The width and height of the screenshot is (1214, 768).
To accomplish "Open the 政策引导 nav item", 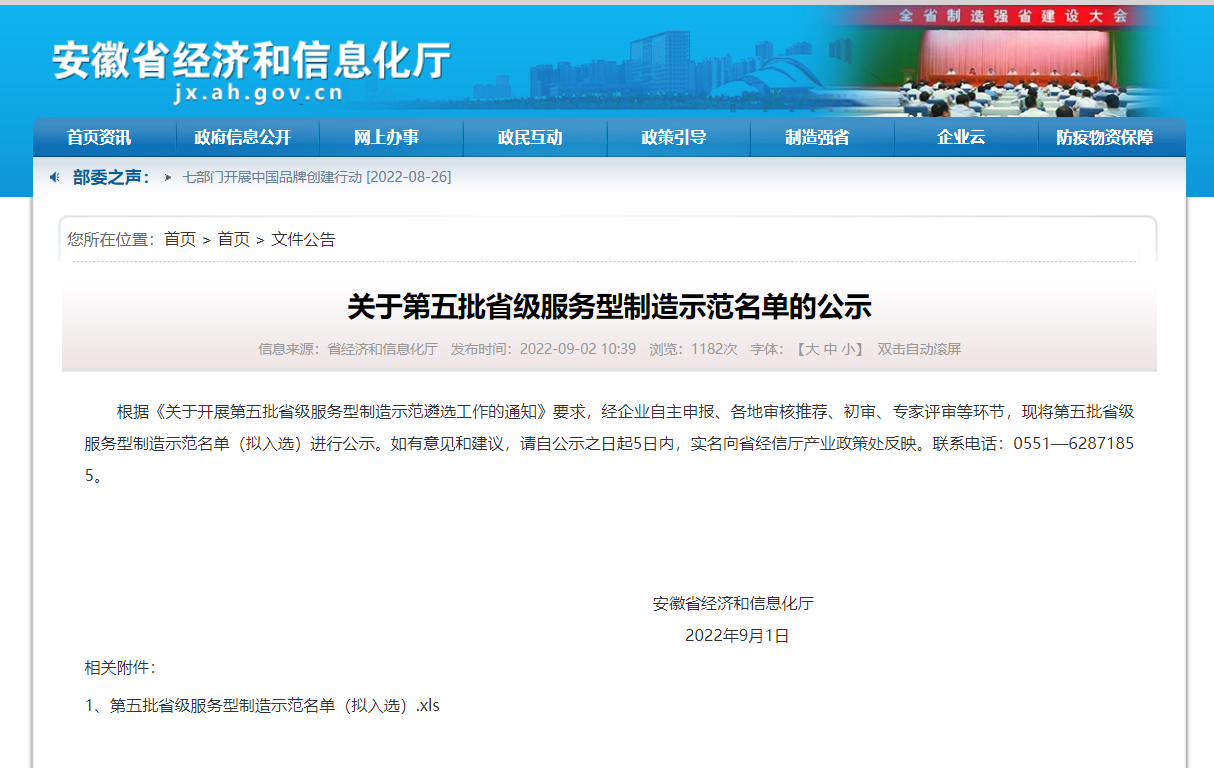I will pos(674,138).
